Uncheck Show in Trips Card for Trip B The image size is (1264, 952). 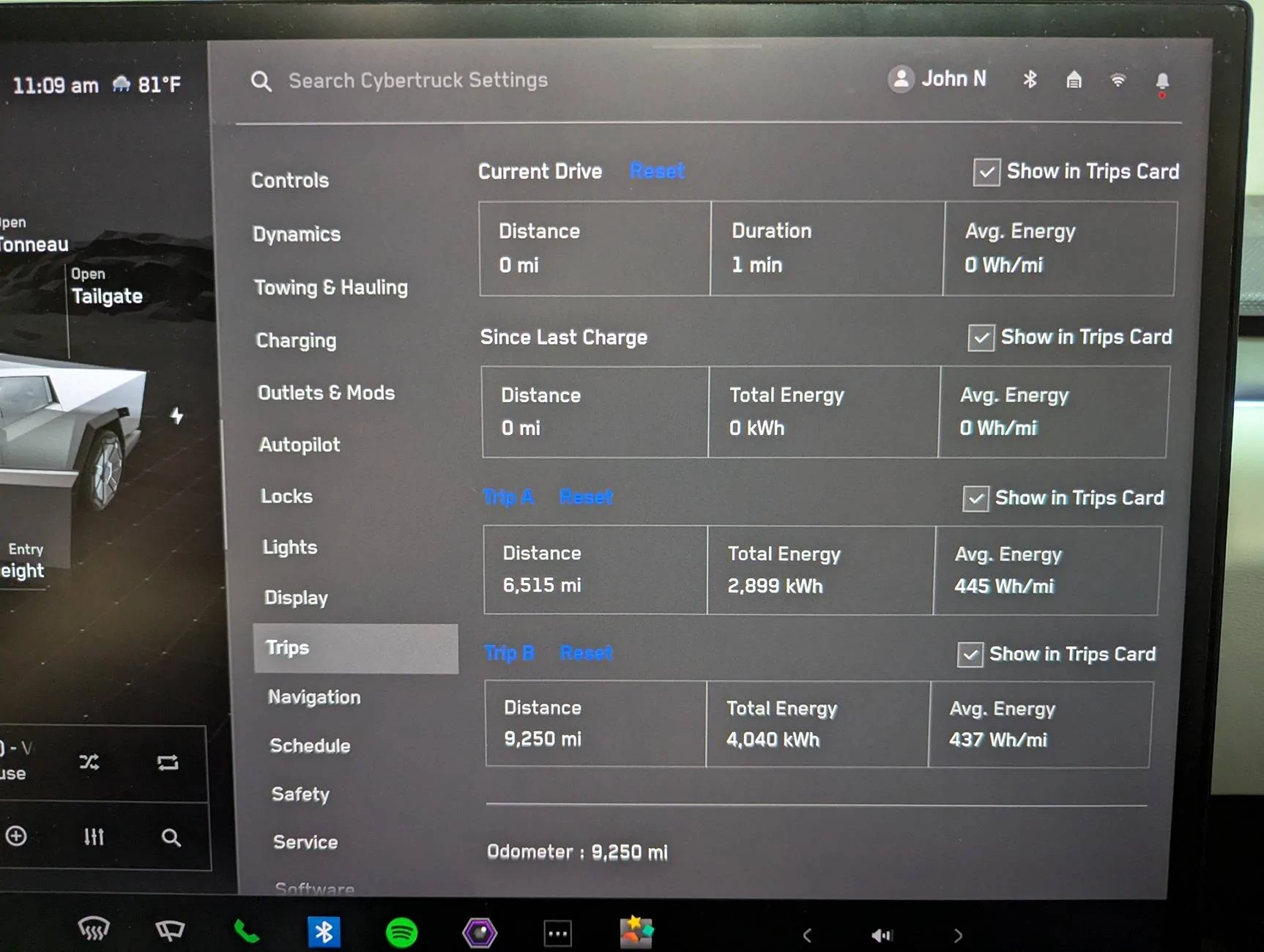pos(970,655)
